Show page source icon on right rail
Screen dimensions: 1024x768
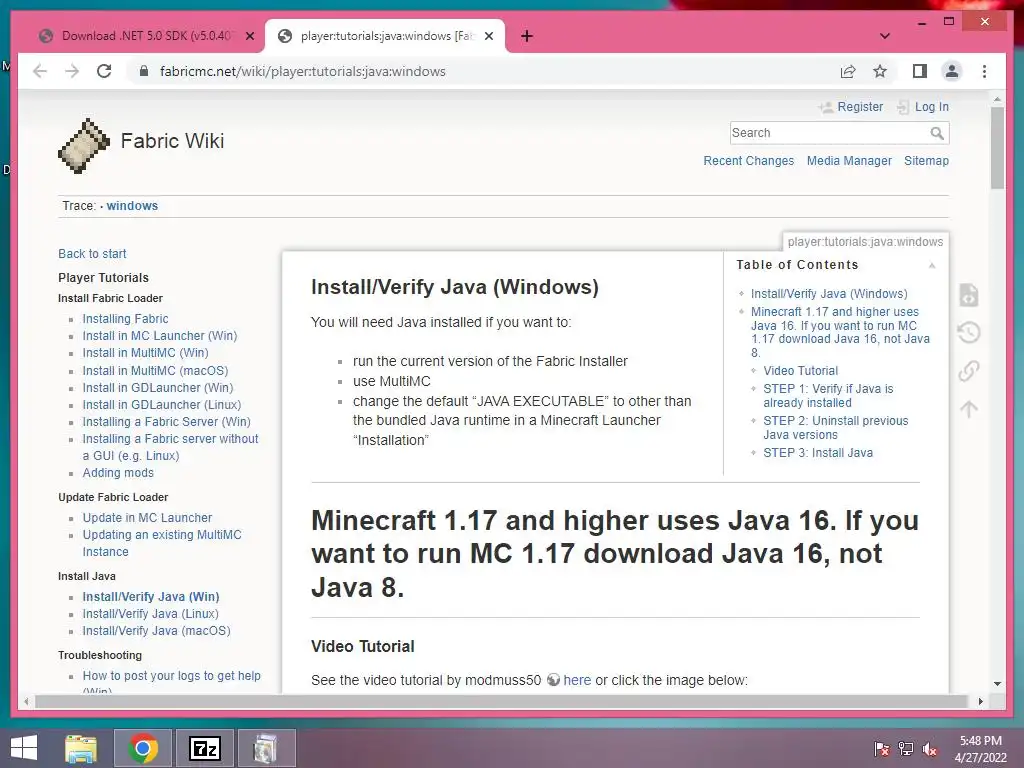point(969,295)
